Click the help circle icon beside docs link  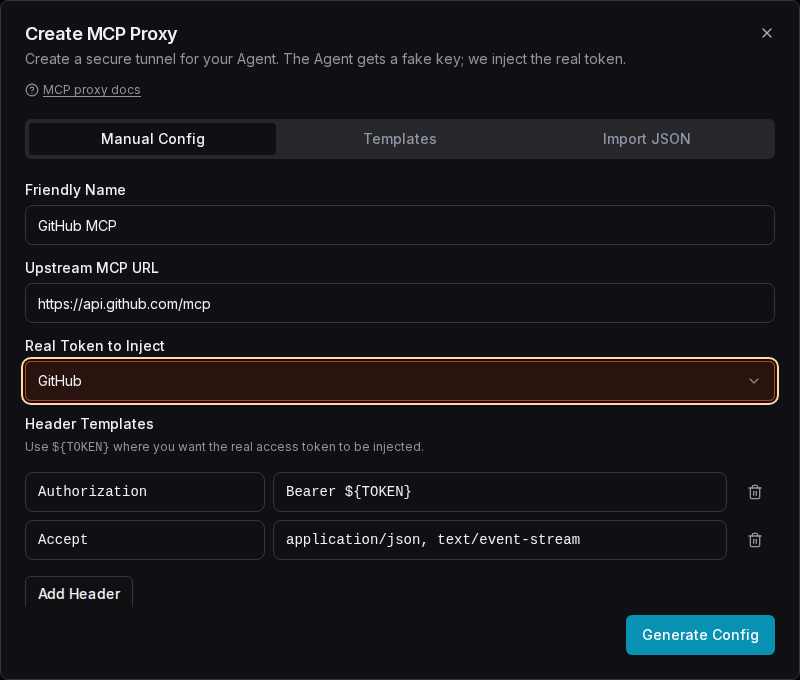(32, 90)
